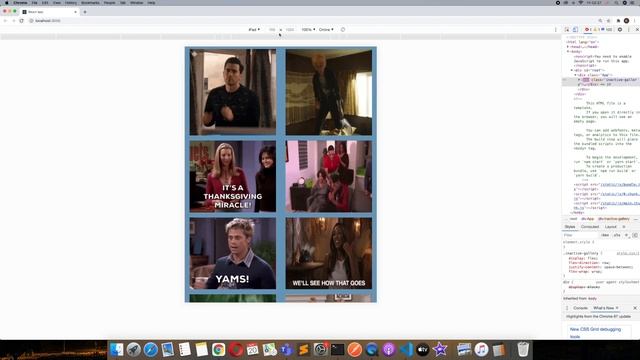The image size is (640, 360).
Task: Select div.App in the DOM breadcrumb
Action: point(587,219)
